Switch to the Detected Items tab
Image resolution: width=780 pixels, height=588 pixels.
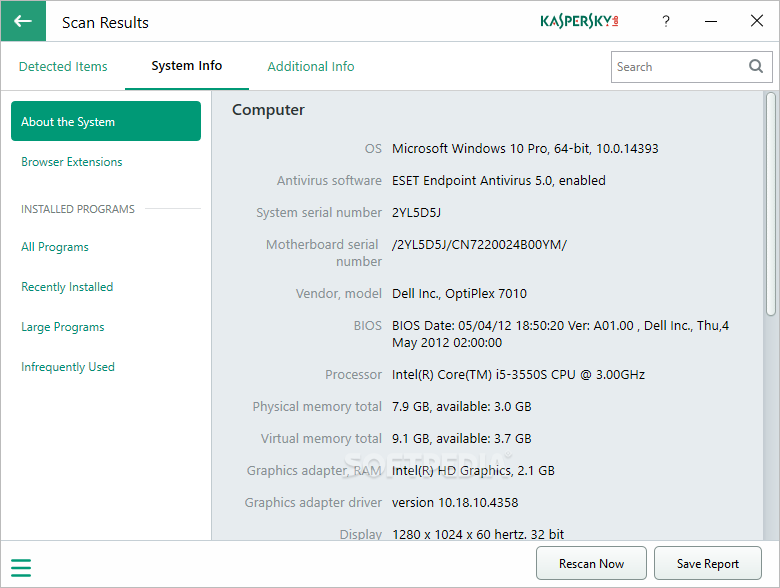coord(63,66)
